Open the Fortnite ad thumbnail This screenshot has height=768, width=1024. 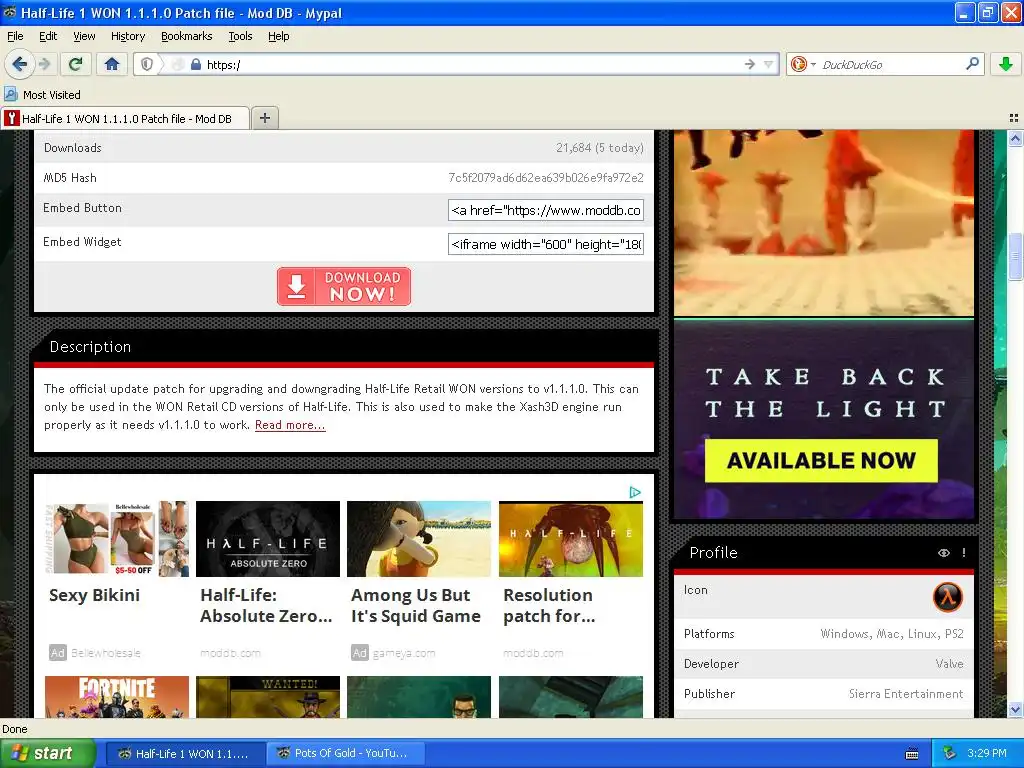tap(116, 697)
